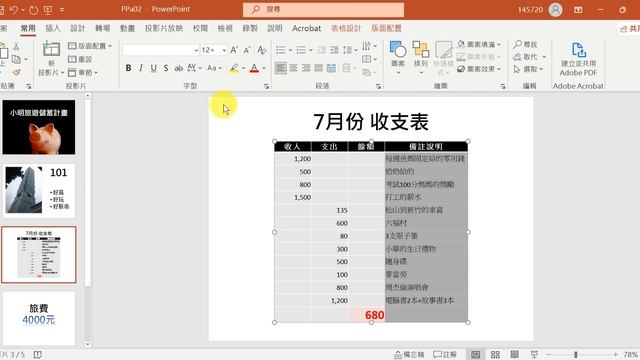Image resolution: width=640 pixels, height=360 pixels.
Task: Open the Change Case Aa dropdown
Action: (x=214, y=68)
